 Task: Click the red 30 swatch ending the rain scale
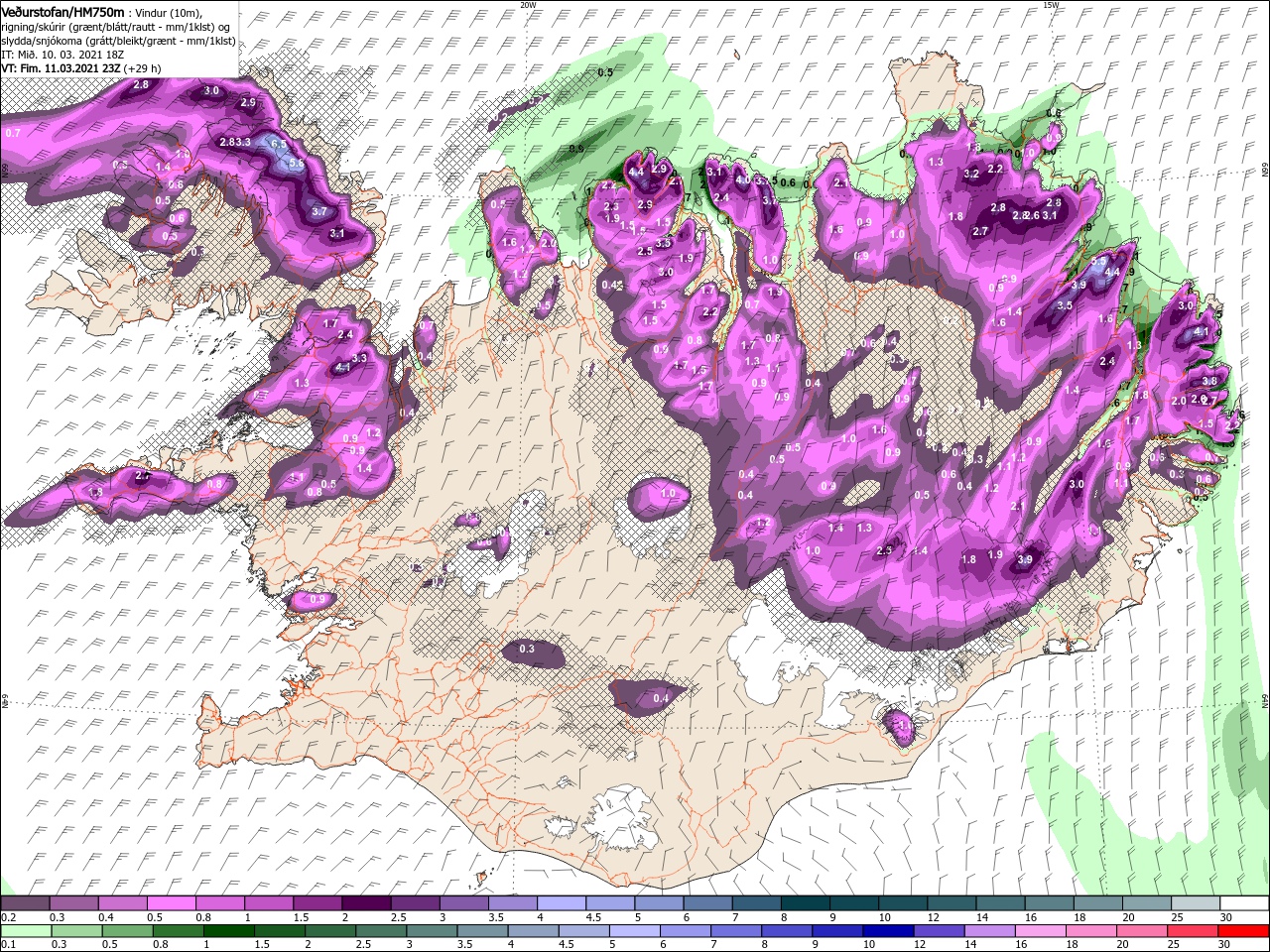point(1243,931)
